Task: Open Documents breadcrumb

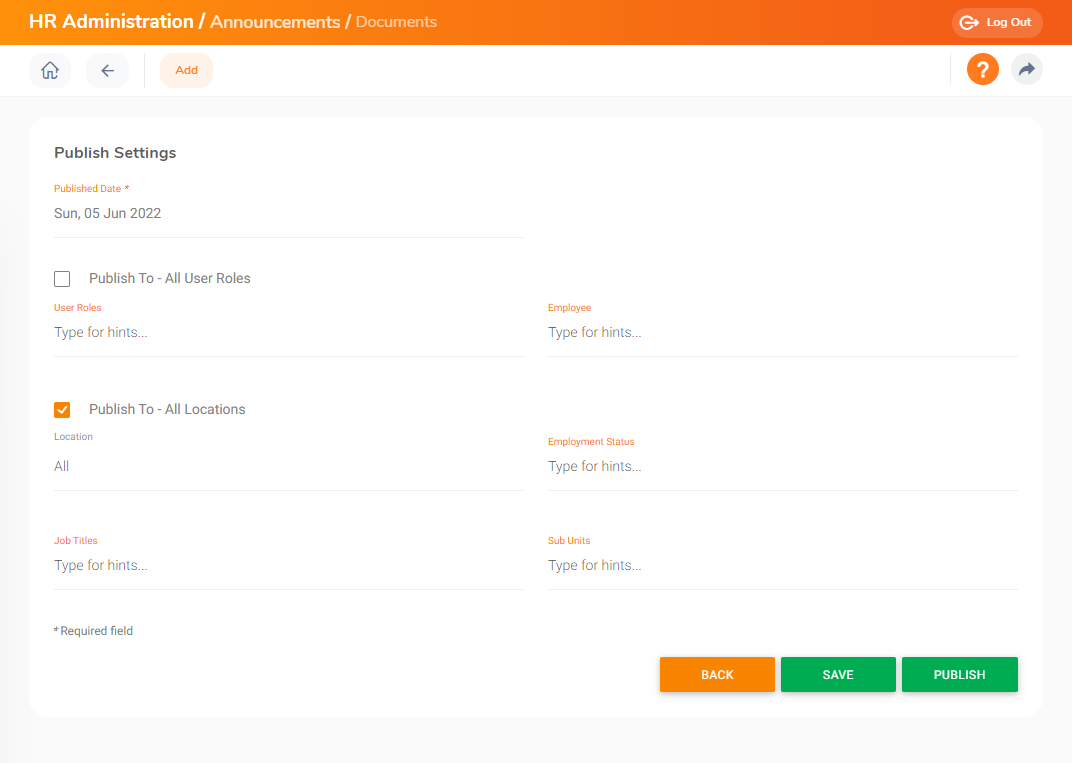Action: 396,22
